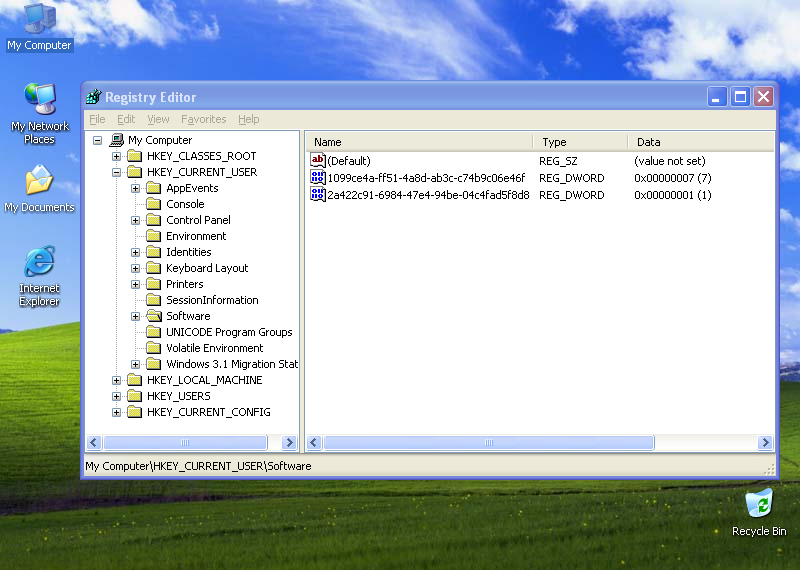Open the Recycle Bin icon
This screenshot has height=570, width=800.
tap(759, 512)
